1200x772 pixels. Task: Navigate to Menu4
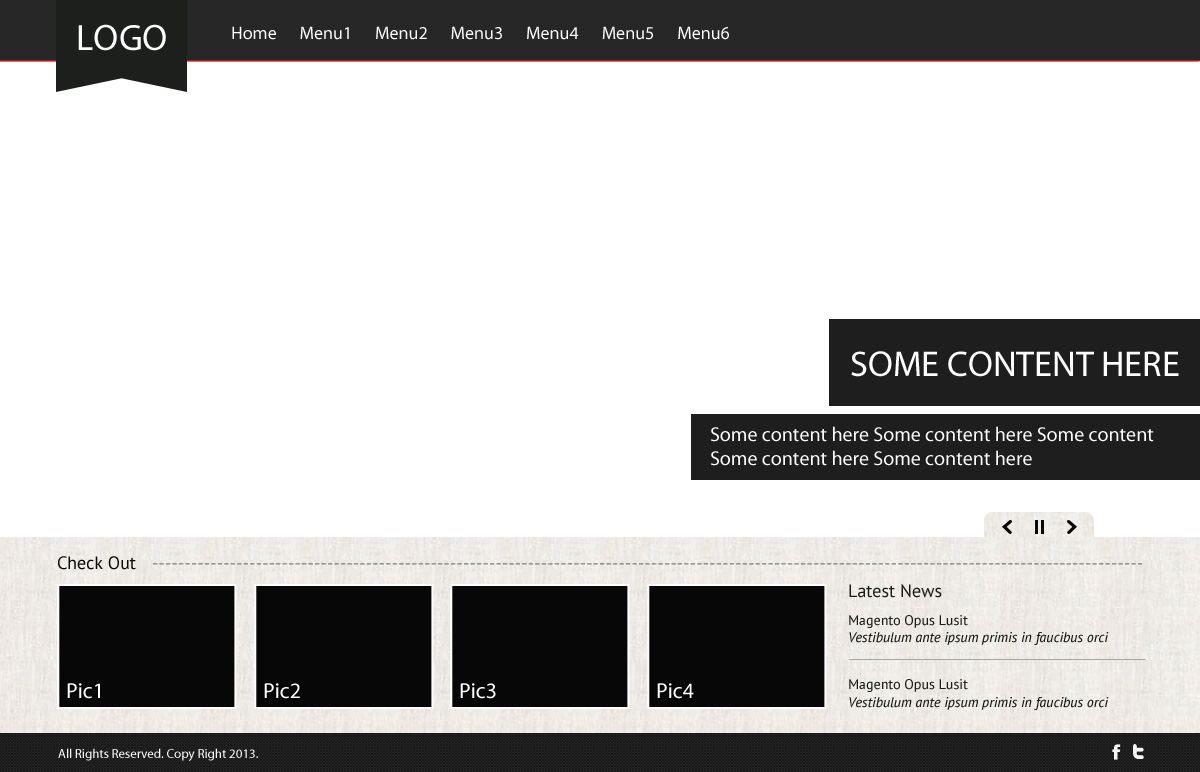click(x=552, y=33)
